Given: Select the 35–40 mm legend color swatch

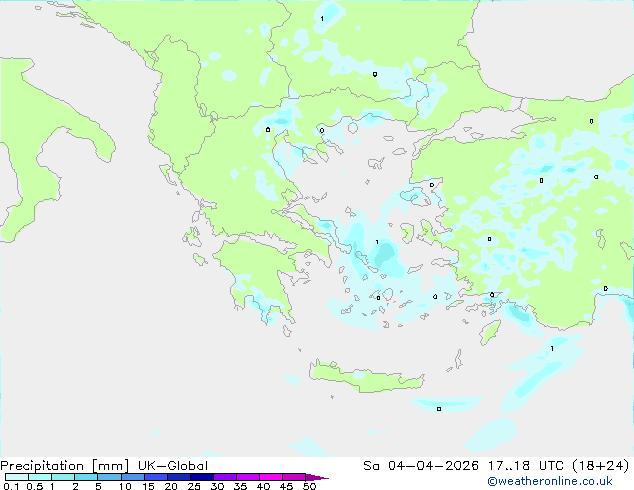Looking at the screenshot, I should pyautogui.click(x=248, y=477).
